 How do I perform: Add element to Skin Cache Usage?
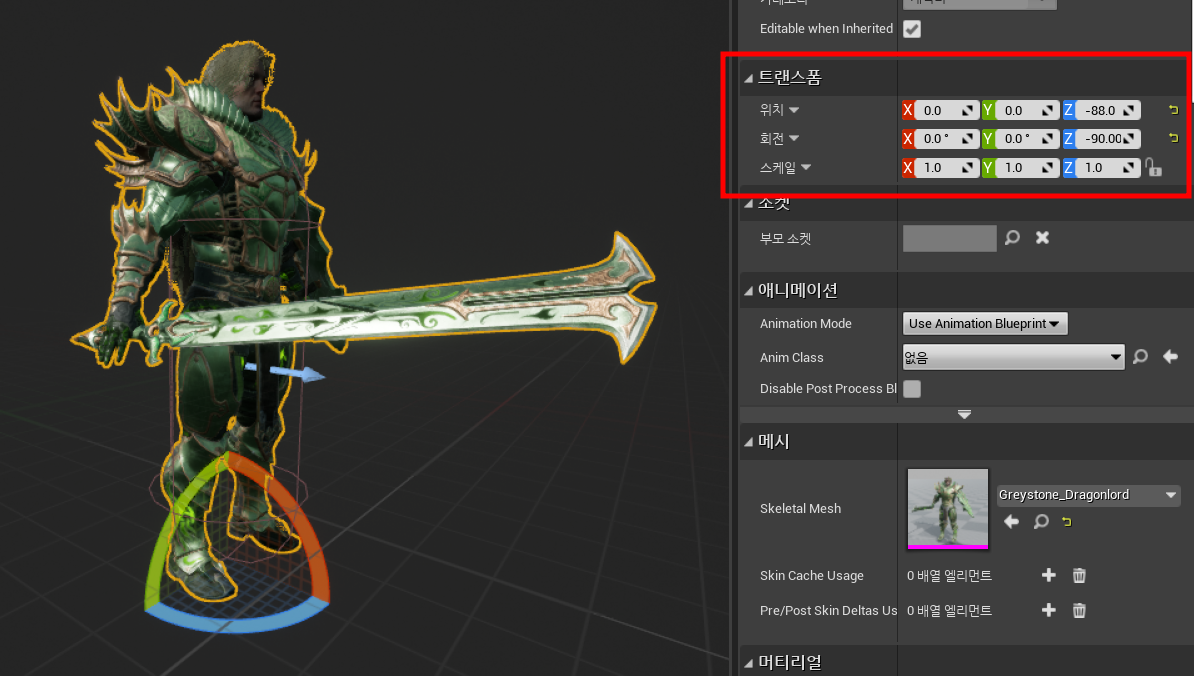1049,576
